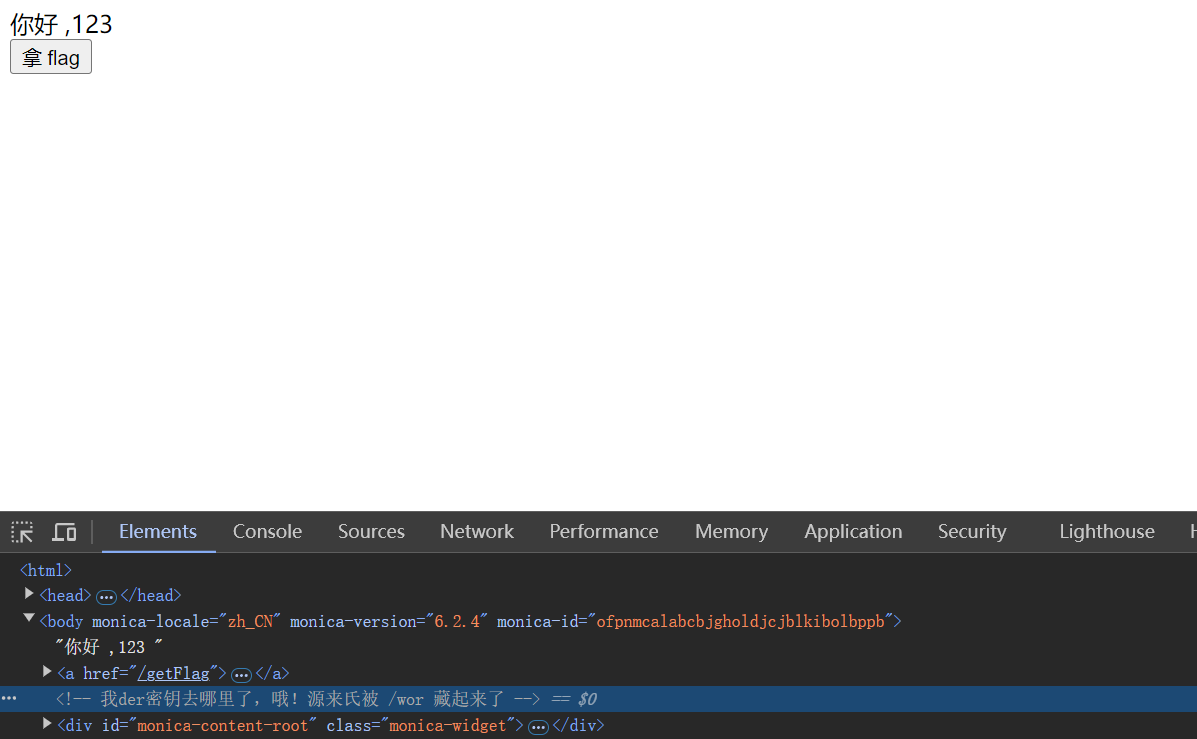Click the 拿 flag button on the page
The image size is (1197, 739).
[50, 57]
